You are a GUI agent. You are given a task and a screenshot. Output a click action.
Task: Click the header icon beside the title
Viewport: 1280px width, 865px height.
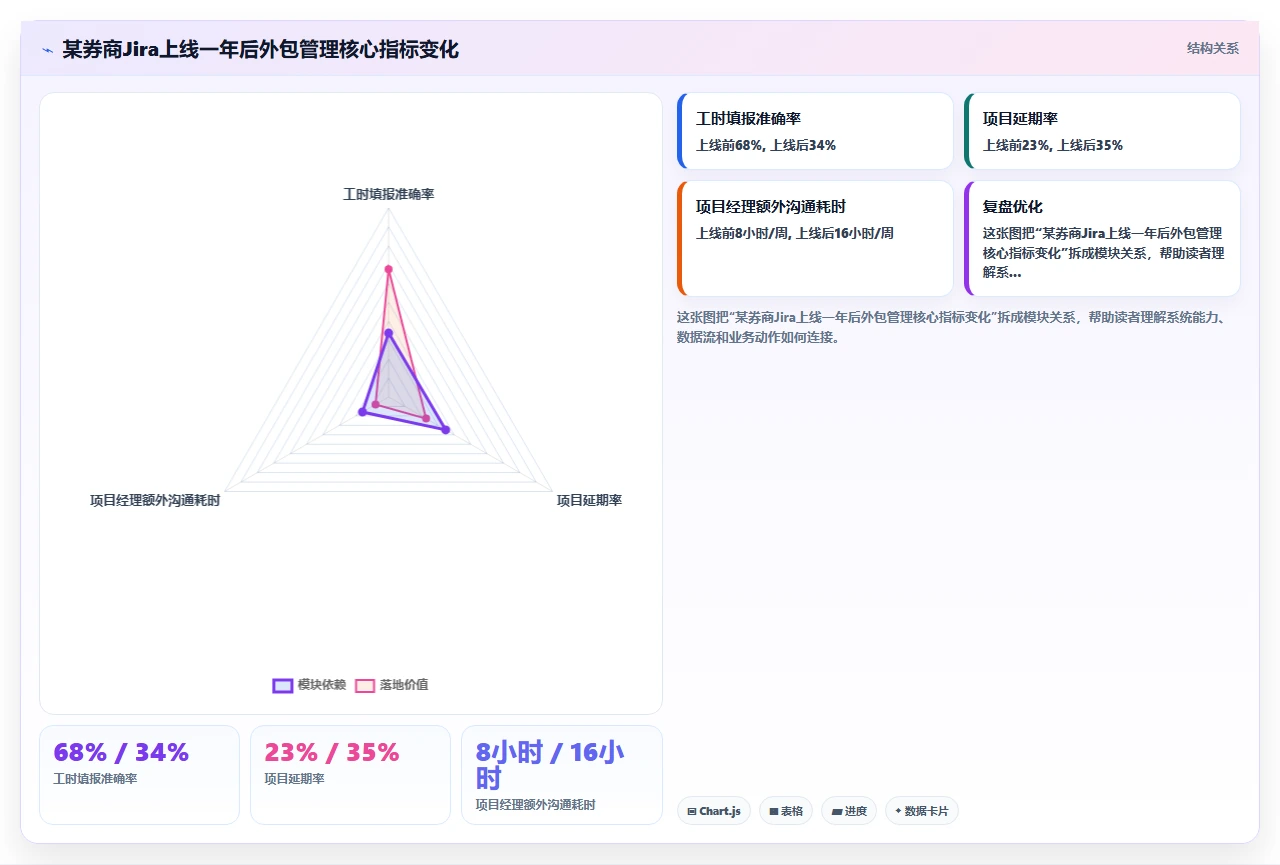point(47,49)
